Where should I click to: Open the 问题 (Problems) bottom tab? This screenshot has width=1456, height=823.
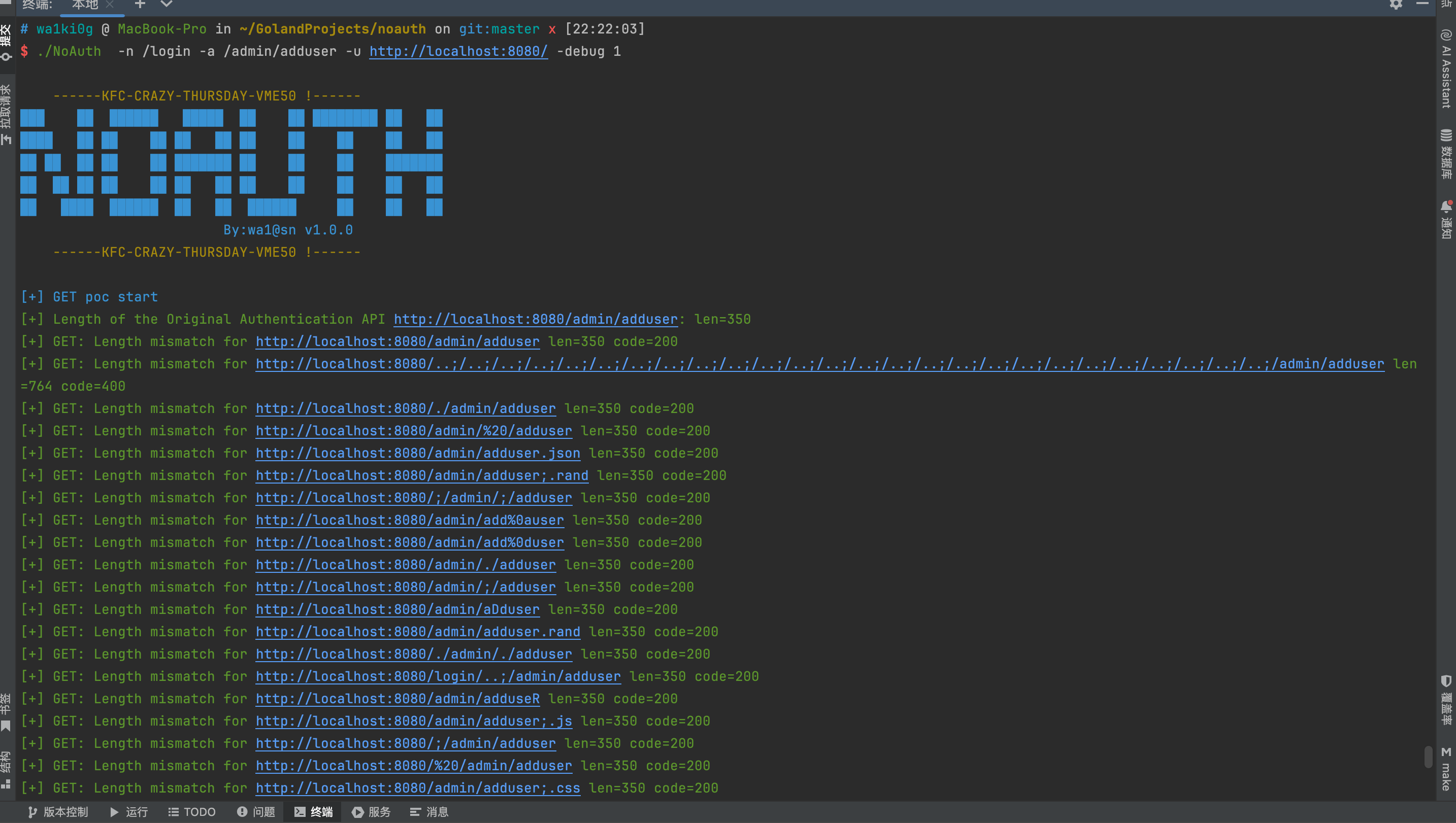tap(256, 812)
